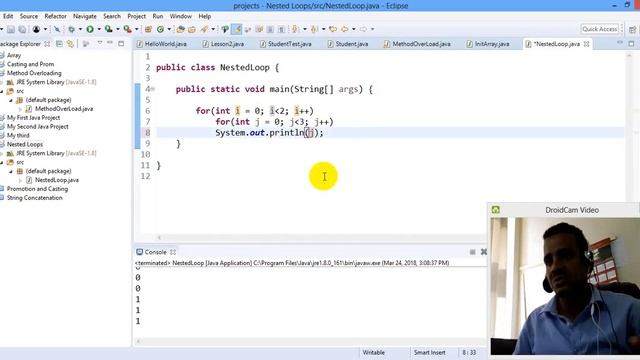Image resolution: width=640 pixels, height=360 pixels.
Task: Open the Source menu
Action: click(29, 16)
